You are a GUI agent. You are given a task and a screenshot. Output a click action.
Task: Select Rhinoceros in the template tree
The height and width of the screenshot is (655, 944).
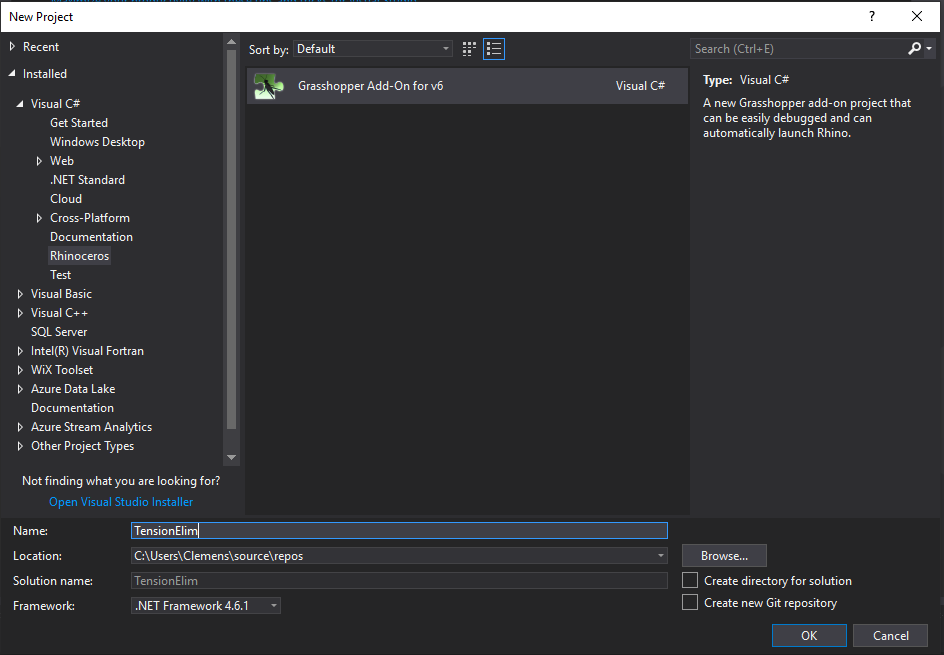point(80,256)
